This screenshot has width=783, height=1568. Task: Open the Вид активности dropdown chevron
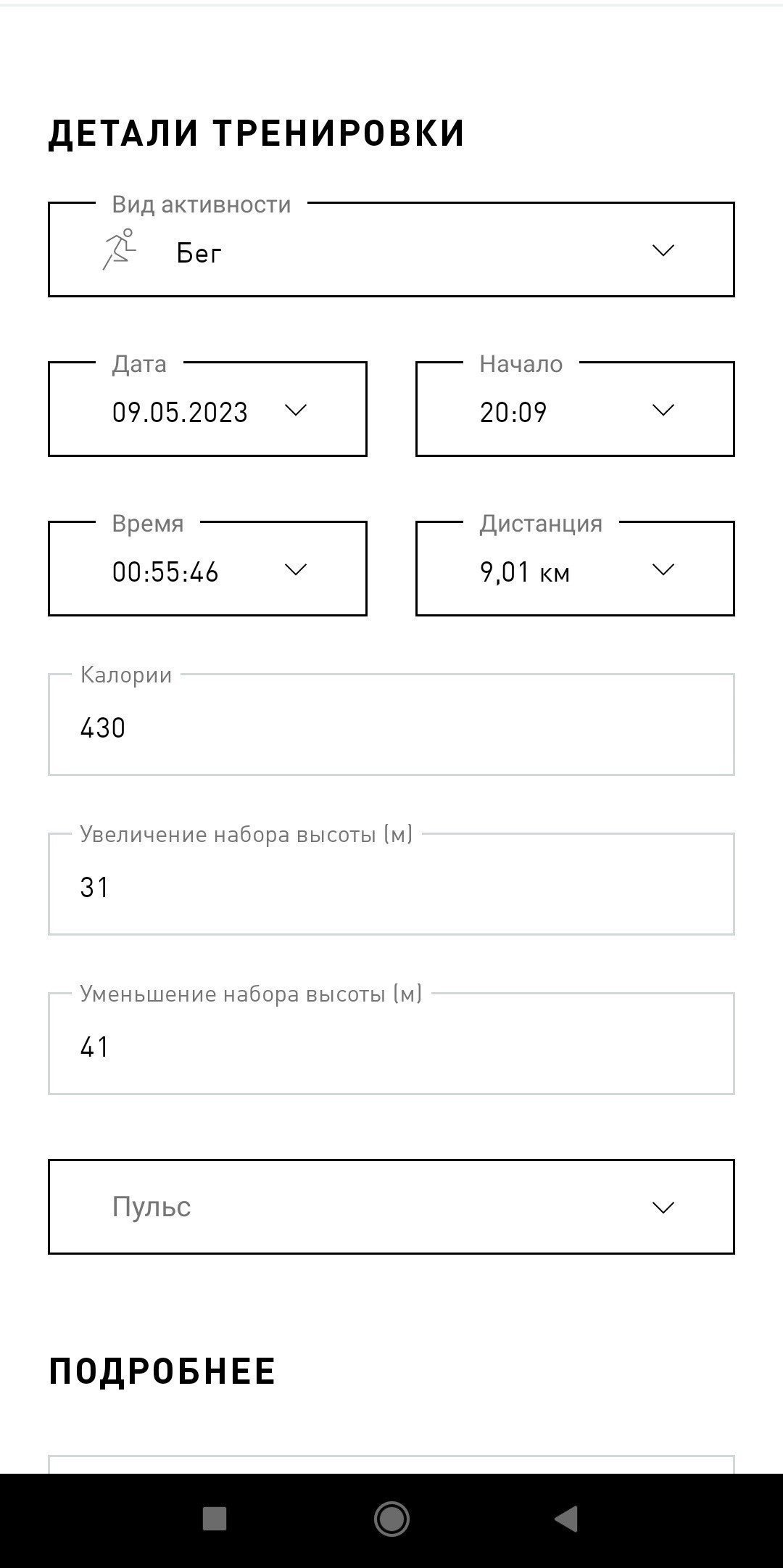[x=663, y=250]
